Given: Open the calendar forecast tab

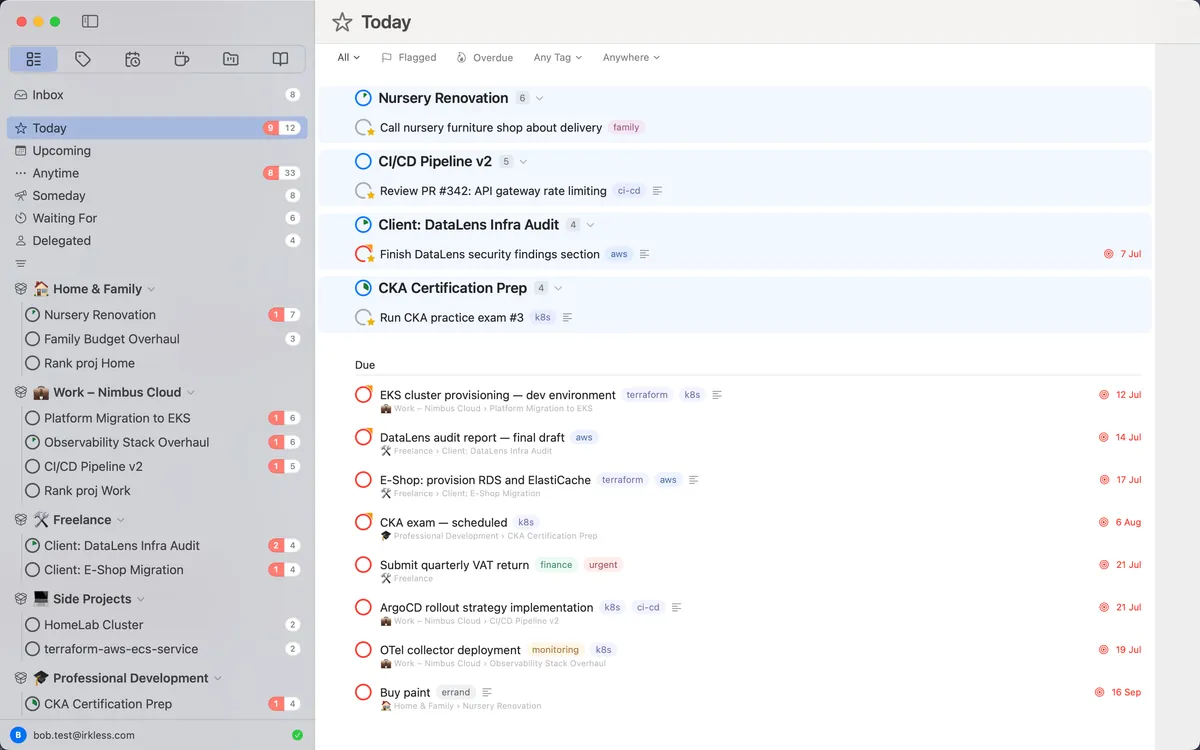Looking at the screenshot, I should point(132,59).
